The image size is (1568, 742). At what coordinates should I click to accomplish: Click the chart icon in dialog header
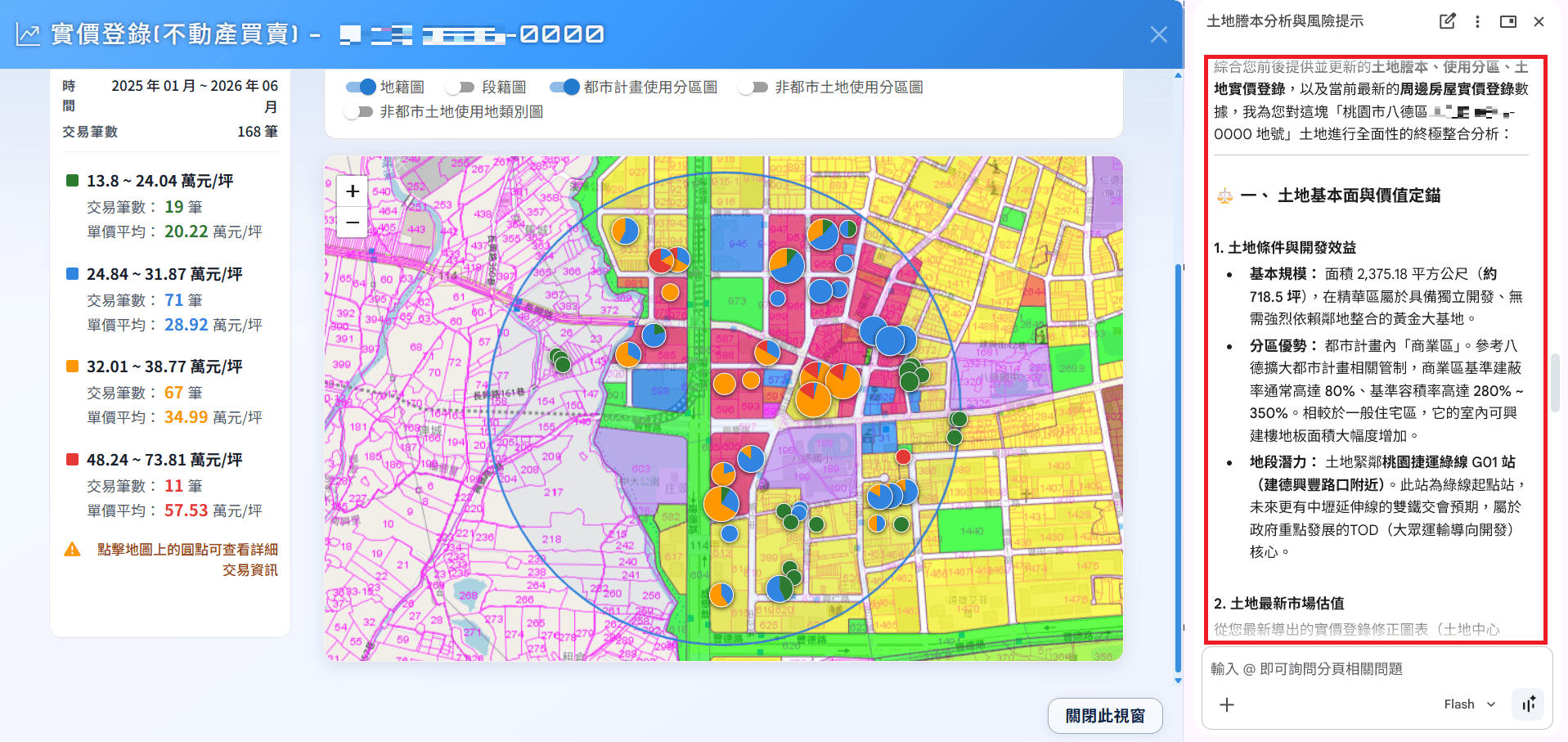[28, 34]
